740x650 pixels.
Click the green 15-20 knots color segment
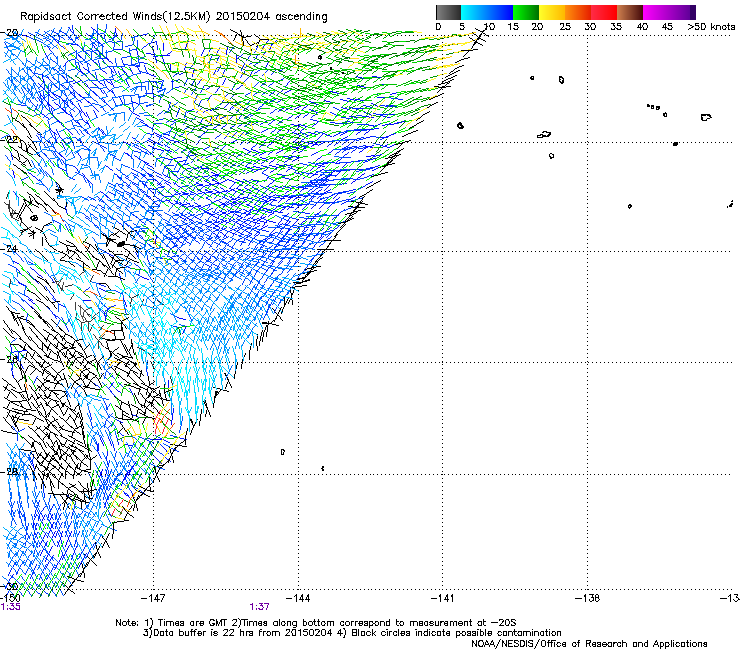pos(526,12)
